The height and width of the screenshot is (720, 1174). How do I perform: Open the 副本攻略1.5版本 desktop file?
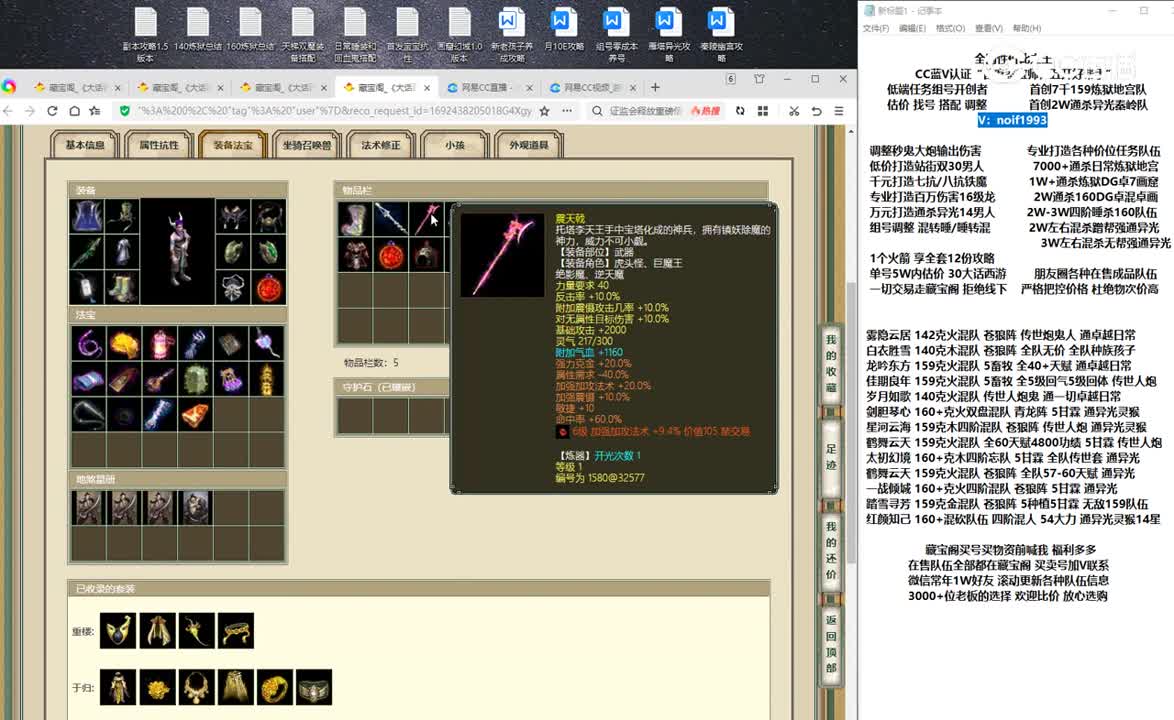145,35
